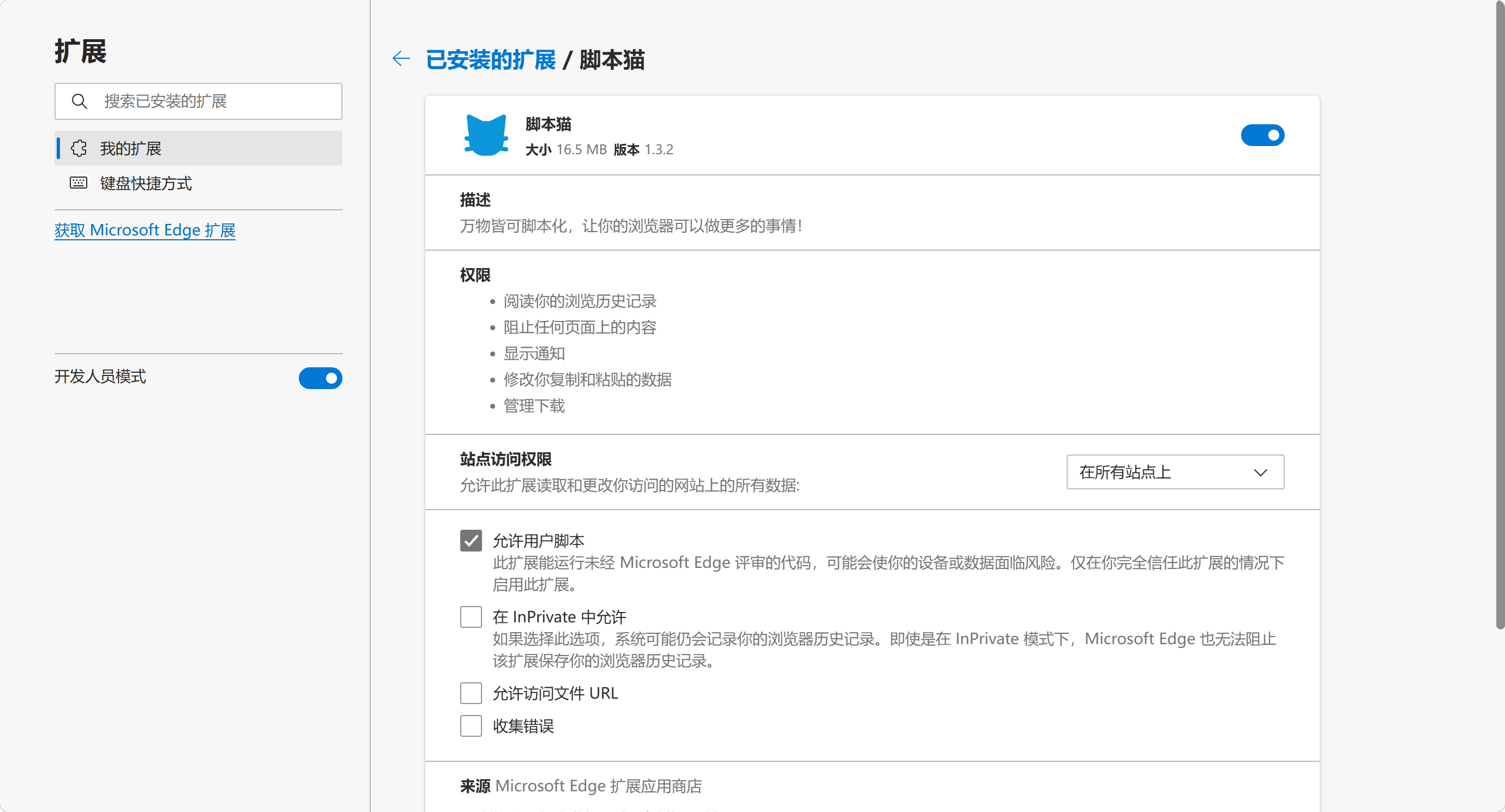The height and width of the screenshot is (812, 1505).
Task: Check 允许访问文件 URL option
Action: click(x=471, y=693)
